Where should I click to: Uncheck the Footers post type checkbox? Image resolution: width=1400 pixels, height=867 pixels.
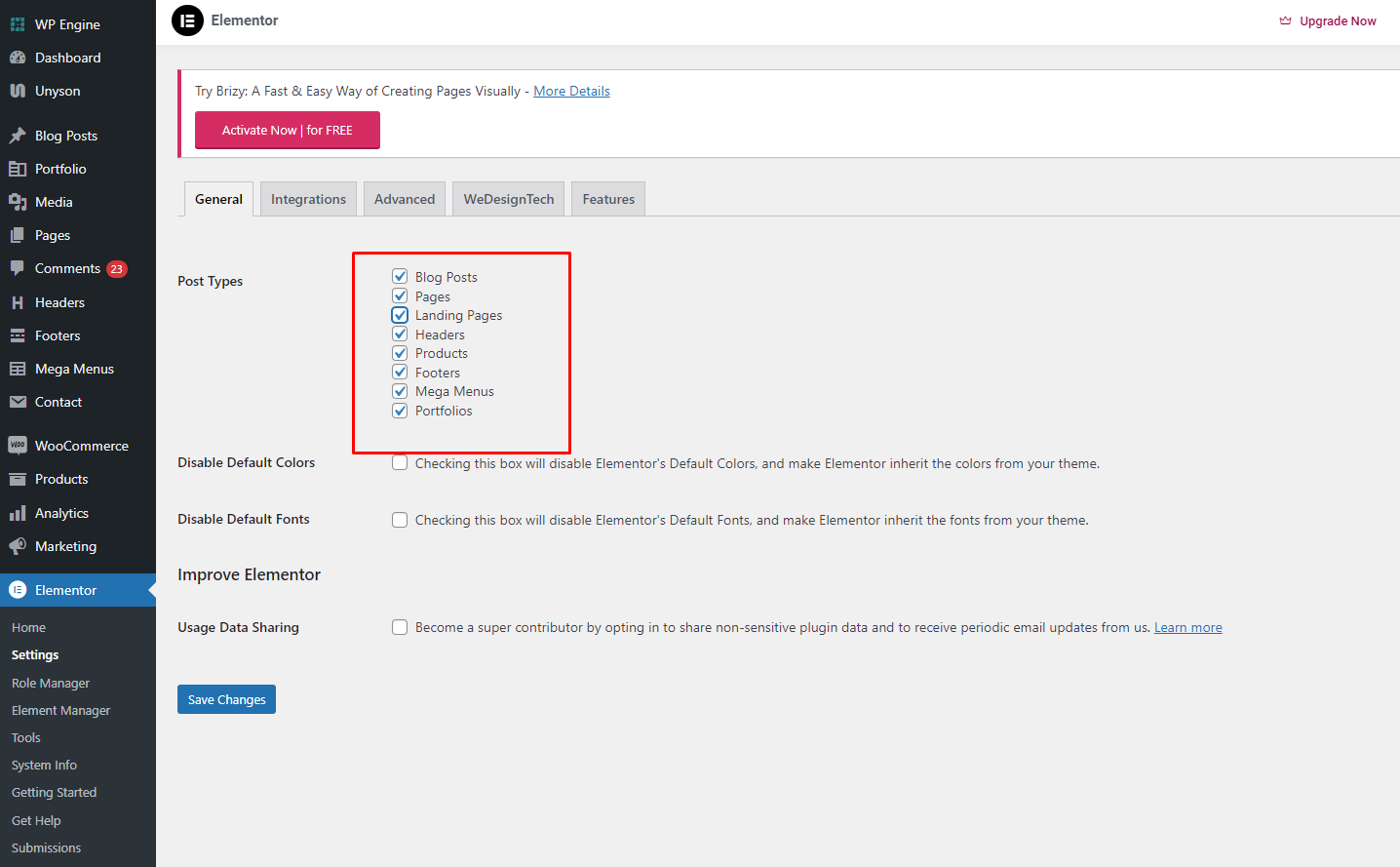pos(400,372)
